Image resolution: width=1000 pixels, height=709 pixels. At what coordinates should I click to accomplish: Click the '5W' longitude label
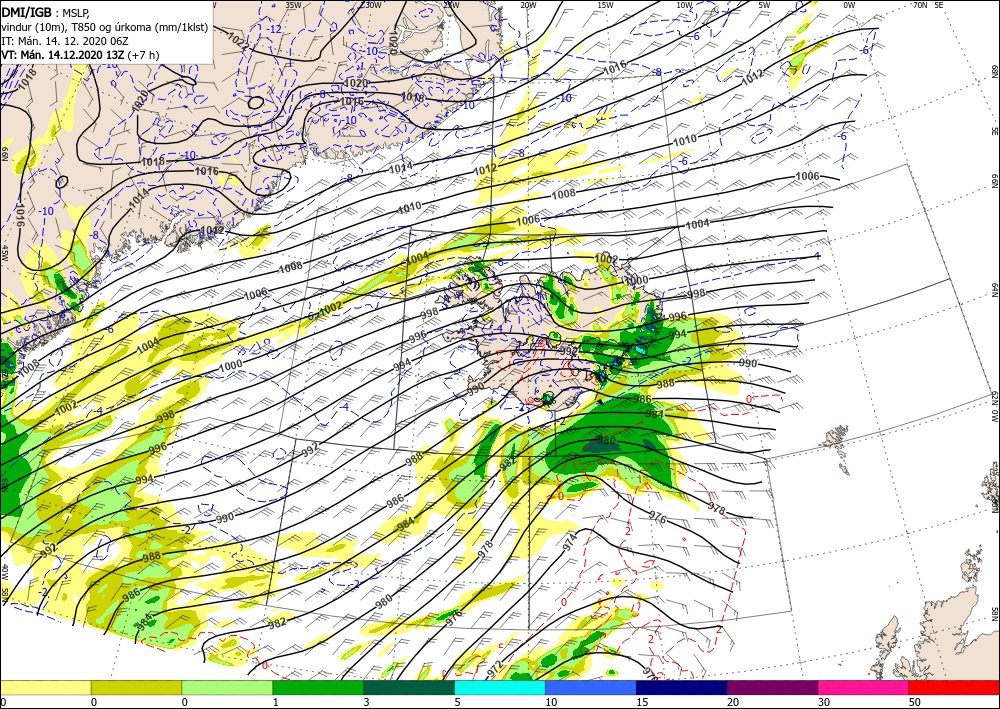pyautogui.click(x=764, y=4)
